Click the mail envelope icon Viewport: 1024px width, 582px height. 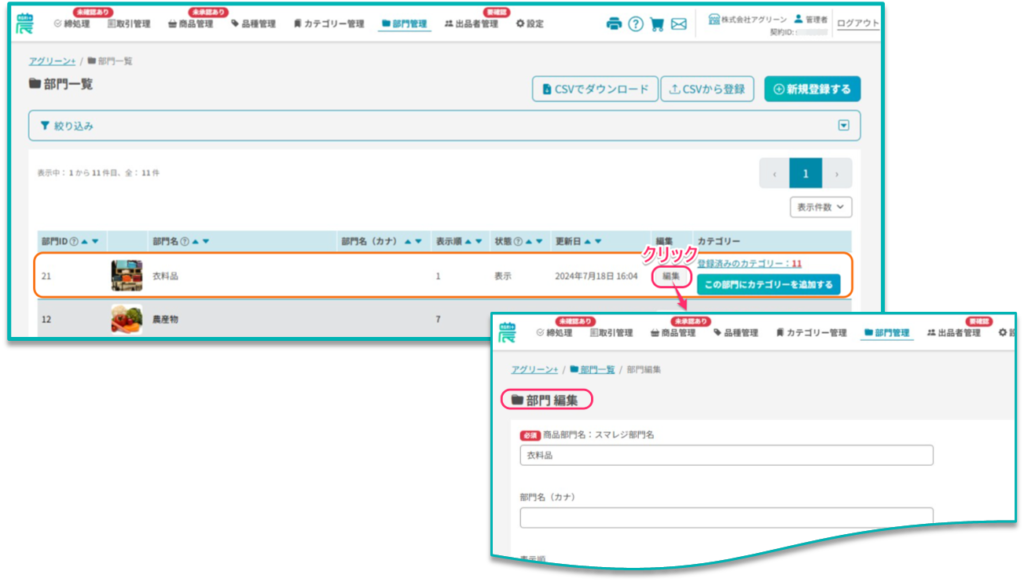[679, 24]
